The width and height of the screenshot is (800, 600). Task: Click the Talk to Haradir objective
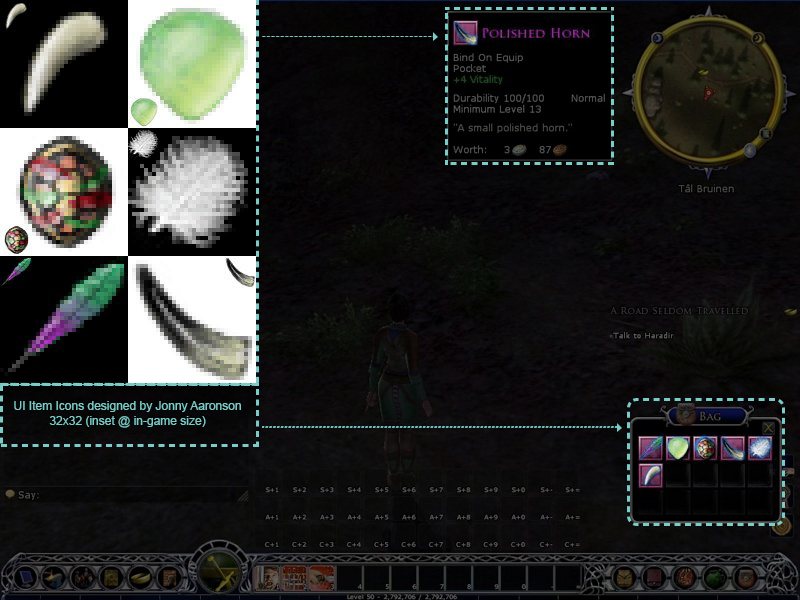click(x=642, y=336)
